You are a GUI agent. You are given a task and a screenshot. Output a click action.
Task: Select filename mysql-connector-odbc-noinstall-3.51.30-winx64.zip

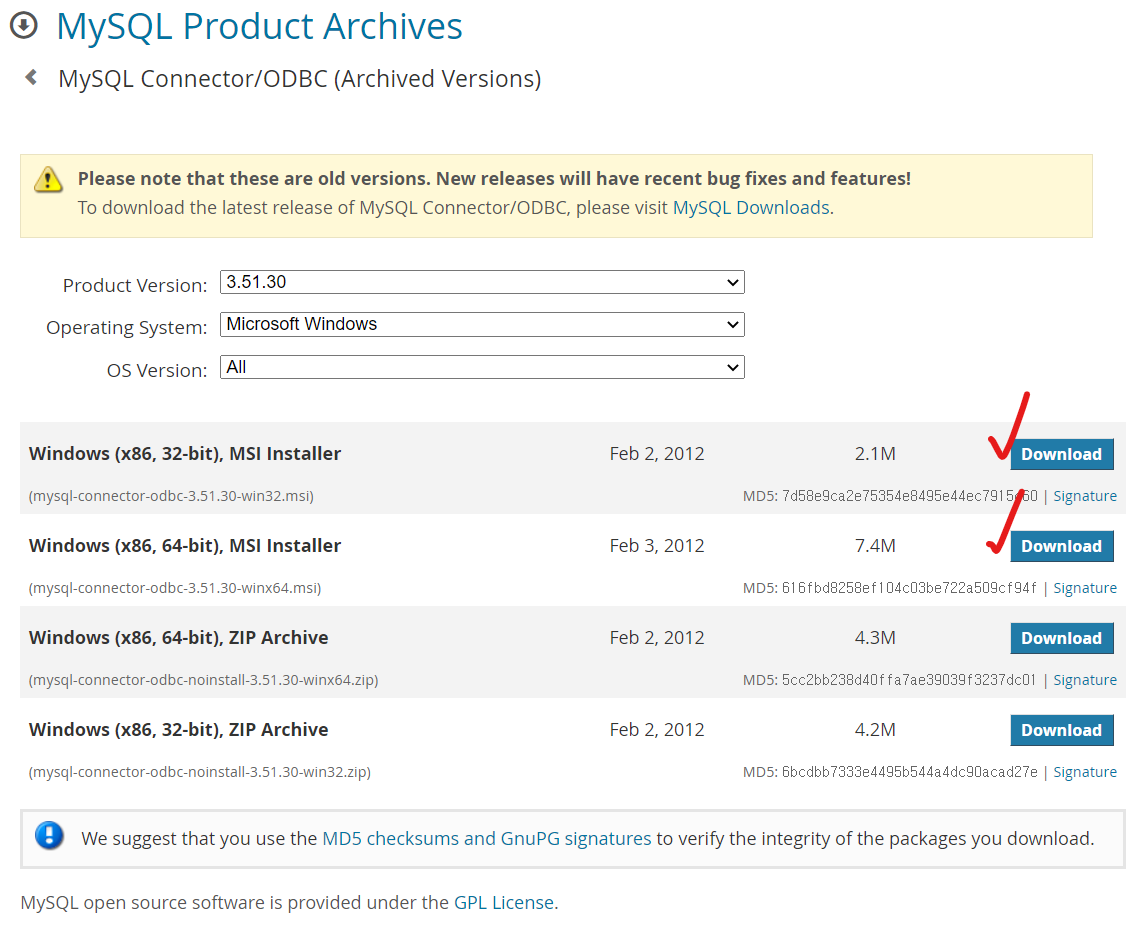pos(204,680)
